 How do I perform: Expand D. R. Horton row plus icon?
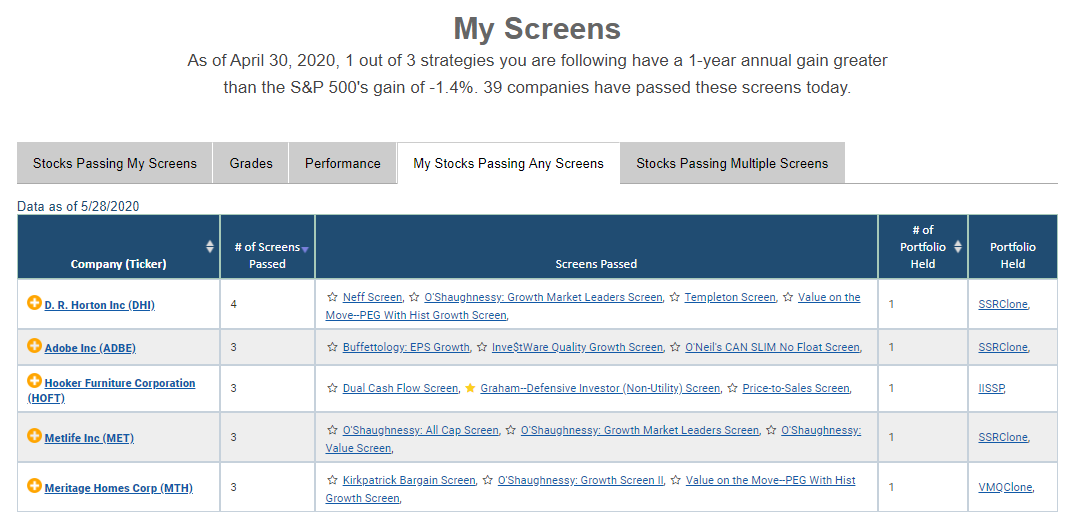34,303
